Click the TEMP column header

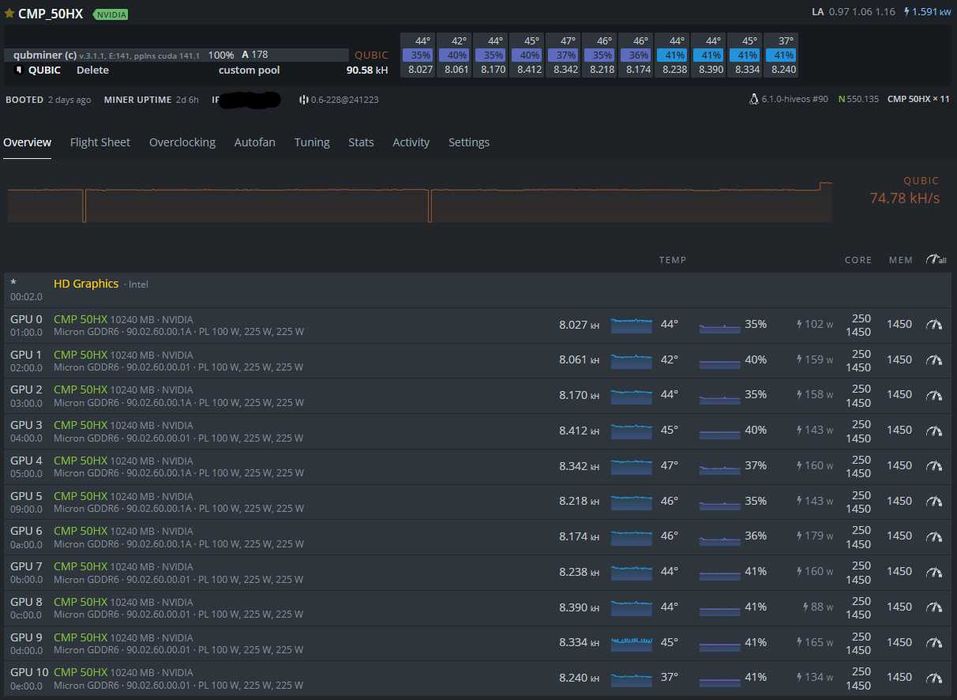(673, 260)
